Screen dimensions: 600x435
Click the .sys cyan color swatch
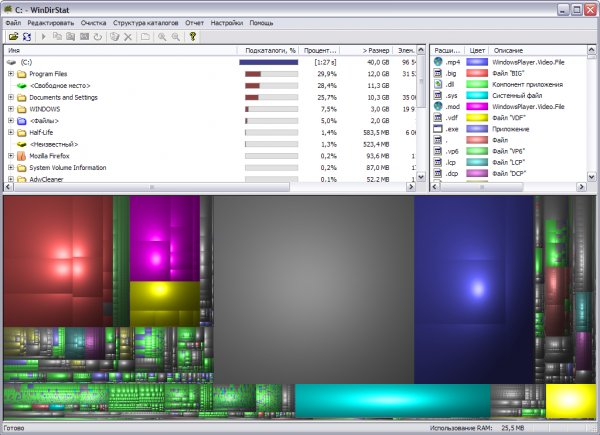point(477,95)
